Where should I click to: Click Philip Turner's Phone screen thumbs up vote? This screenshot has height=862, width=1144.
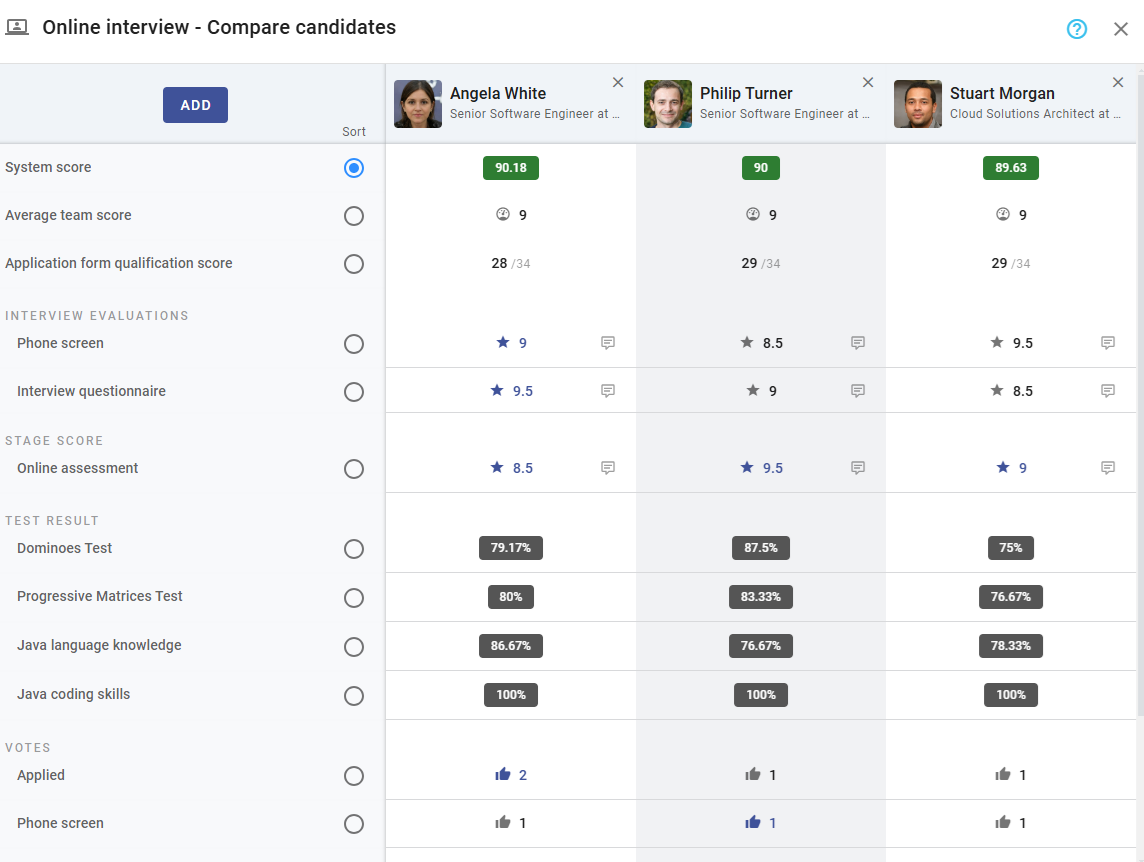click(x=753, y=823)
